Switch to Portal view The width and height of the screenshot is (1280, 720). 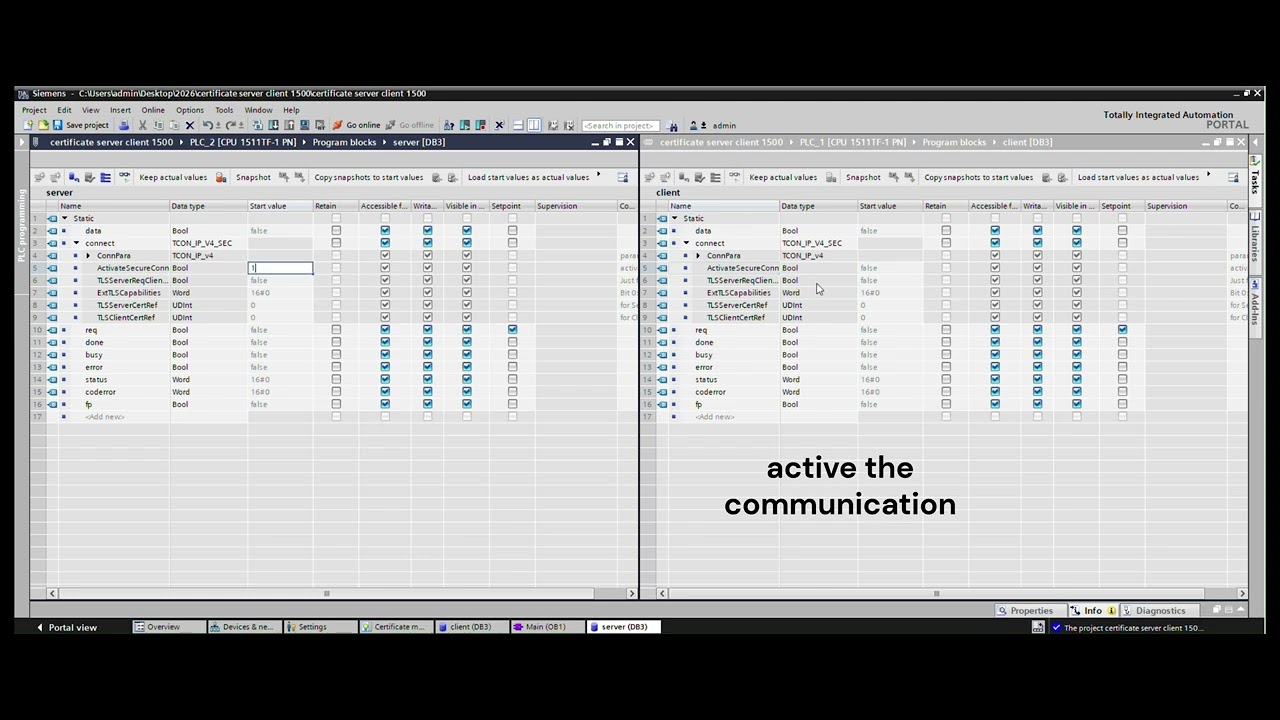click(66, 627)
